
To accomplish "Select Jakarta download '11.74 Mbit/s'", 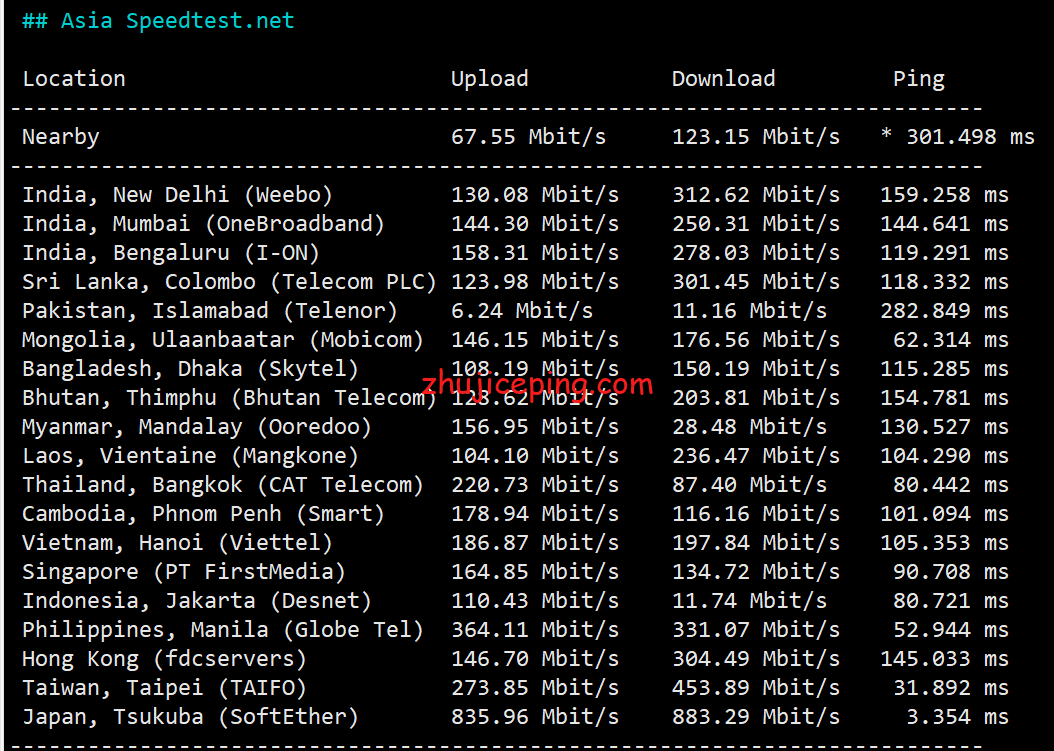I will 749,600.
